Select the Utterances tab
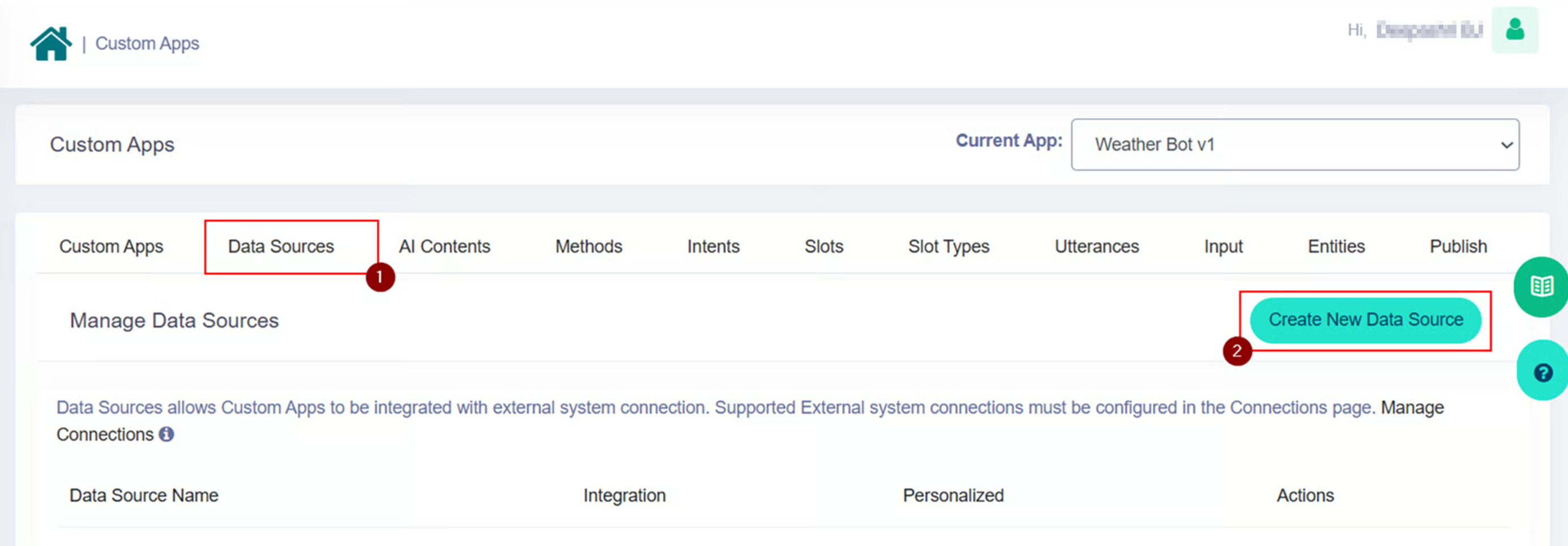Viewport: 1568px width, 546px height. [1096, 246]
